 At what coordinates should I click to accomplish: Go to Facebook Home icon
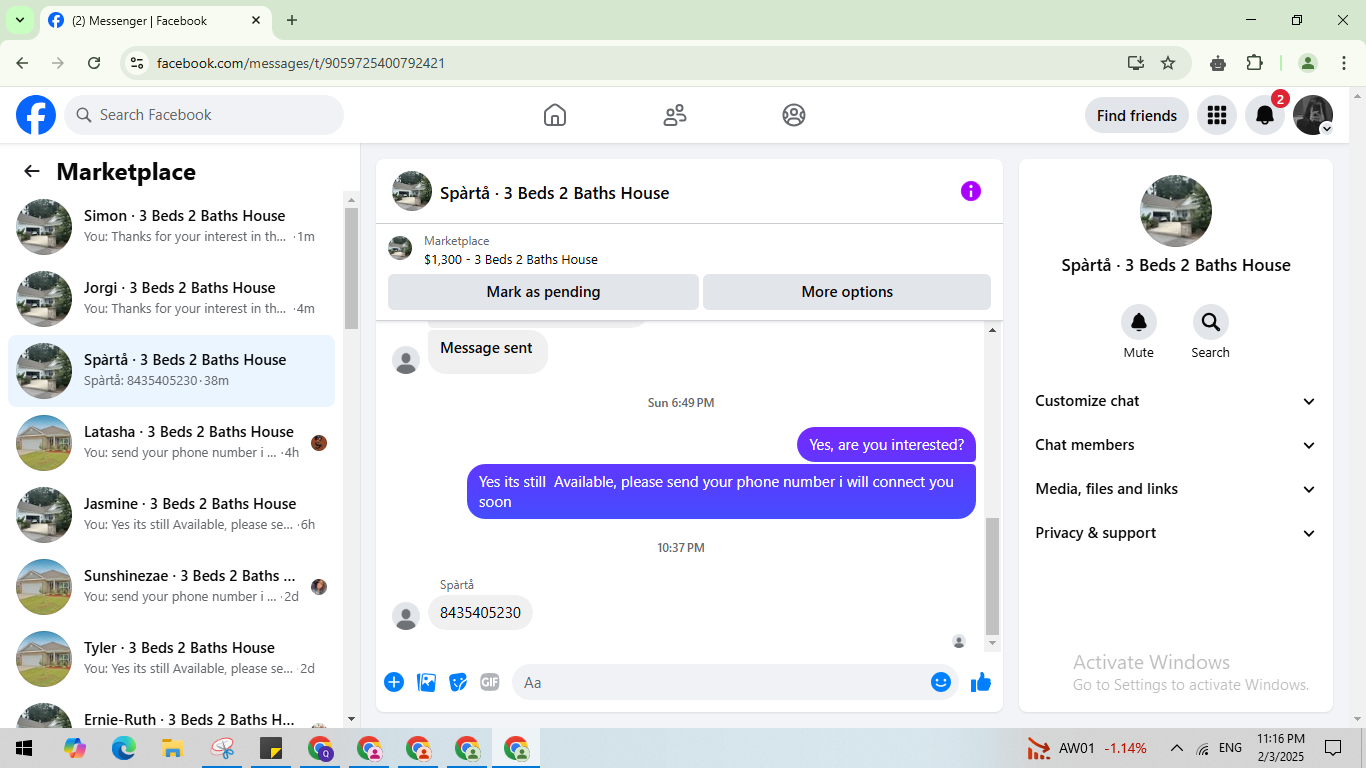pos(555,115)
